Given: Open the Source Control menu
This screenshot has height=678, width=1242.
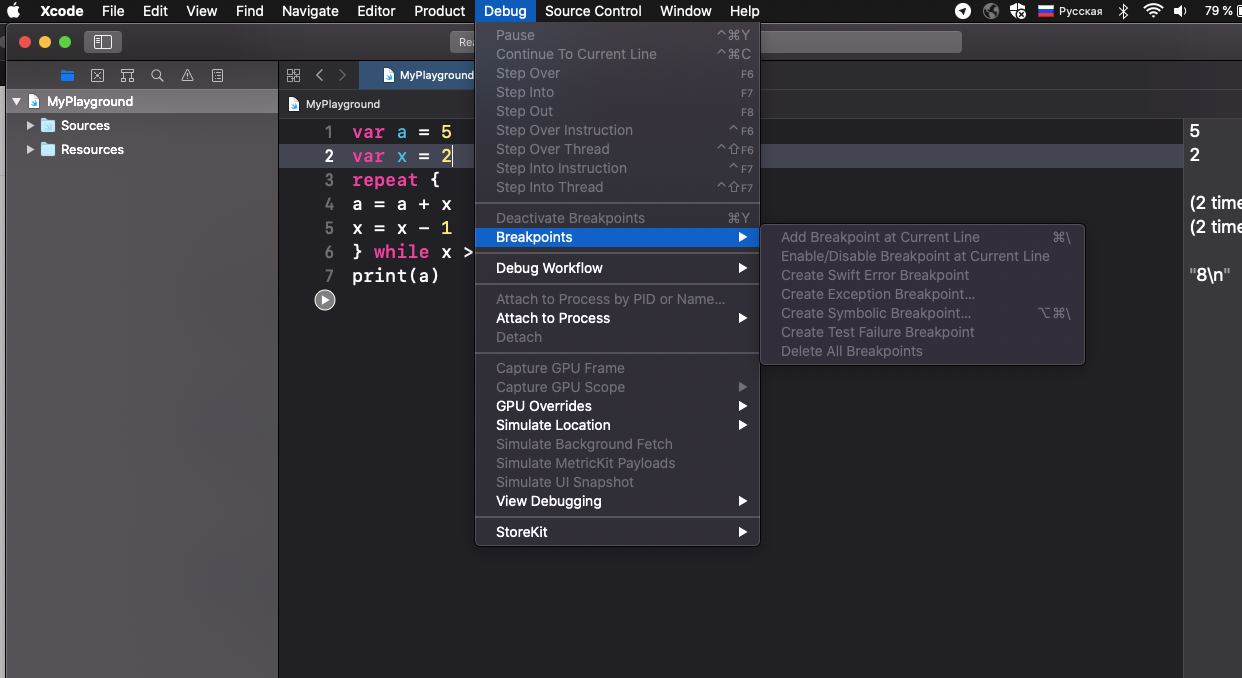Looking at the screenshot, I should [593, 11].
